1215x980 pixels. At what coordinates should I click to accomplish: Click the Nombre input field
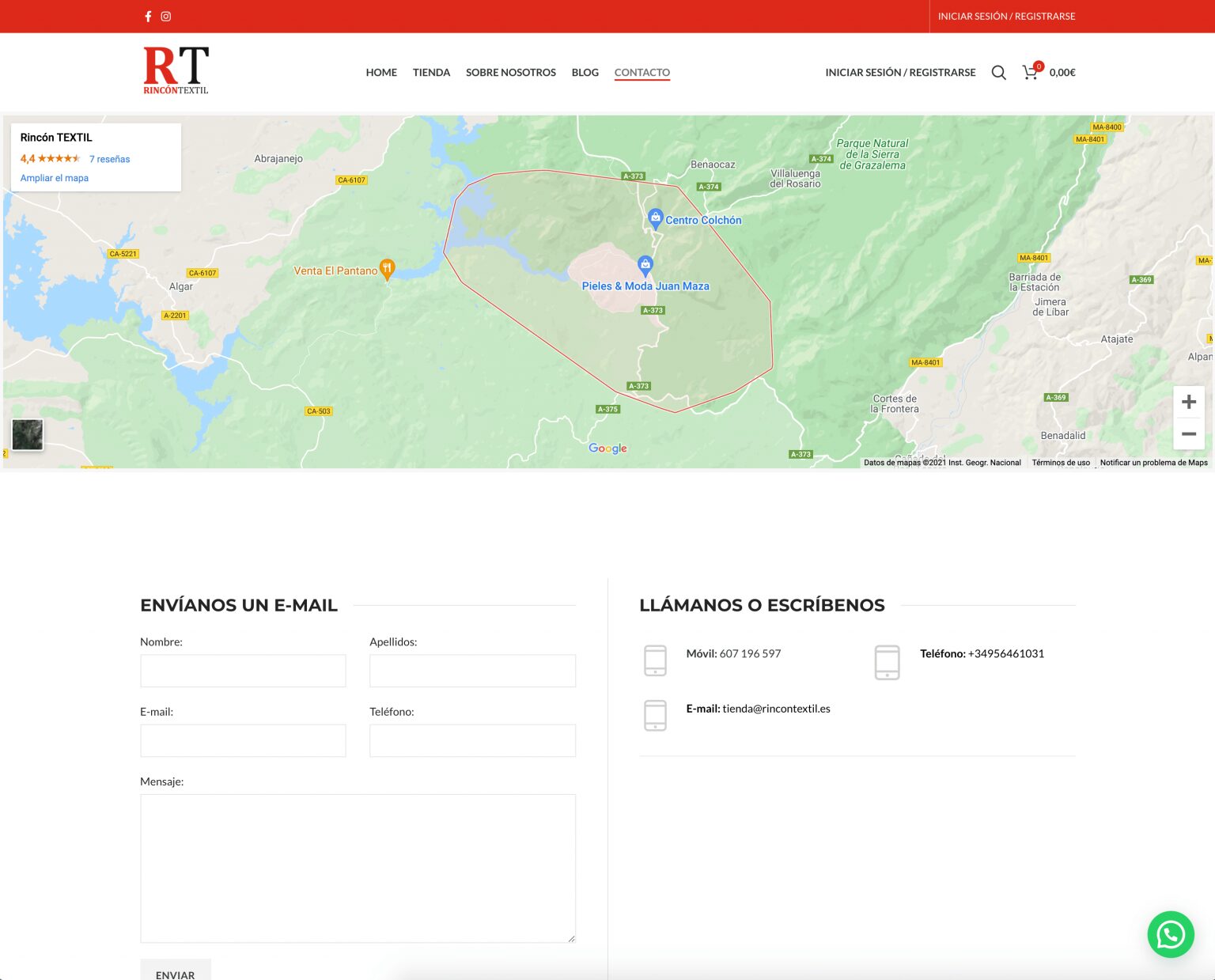coord(243,671)
